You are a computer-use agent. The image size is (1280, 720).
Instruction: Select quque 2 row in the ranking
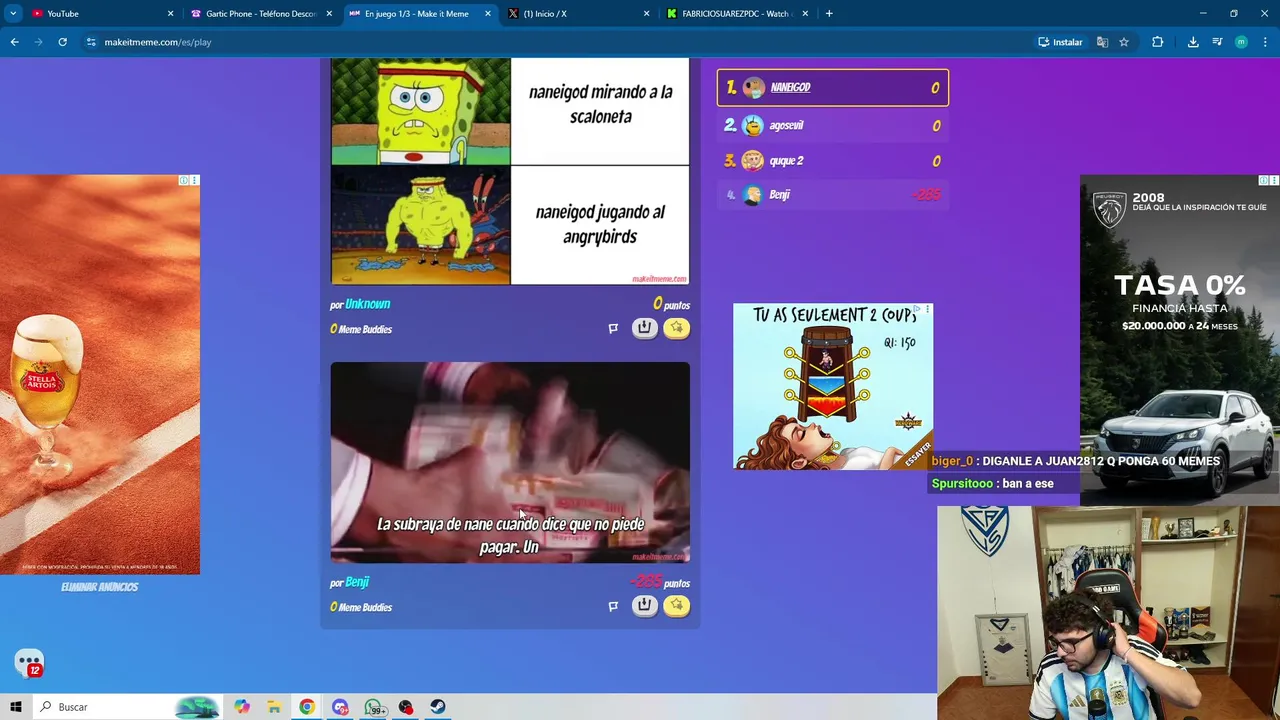point(832,160)
